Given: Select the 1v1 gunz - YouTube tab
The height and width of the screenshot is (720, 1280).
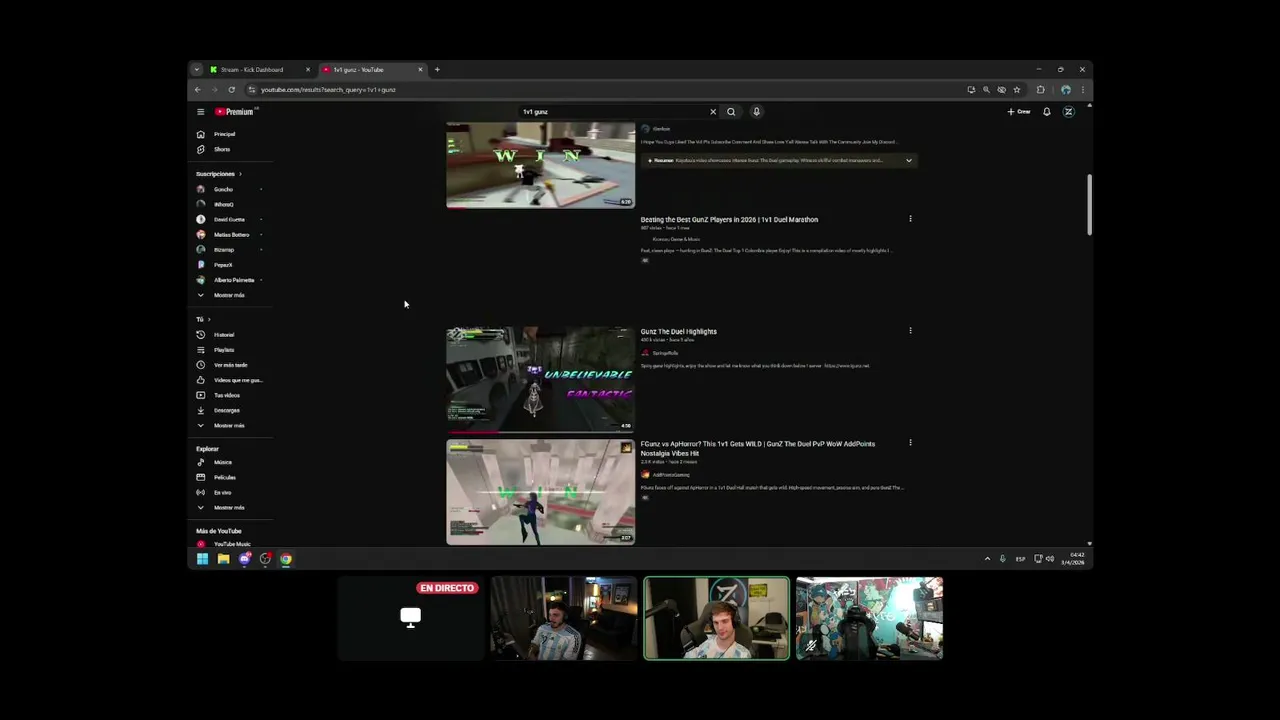Looking at the screenshot, I should coord(372,70).
